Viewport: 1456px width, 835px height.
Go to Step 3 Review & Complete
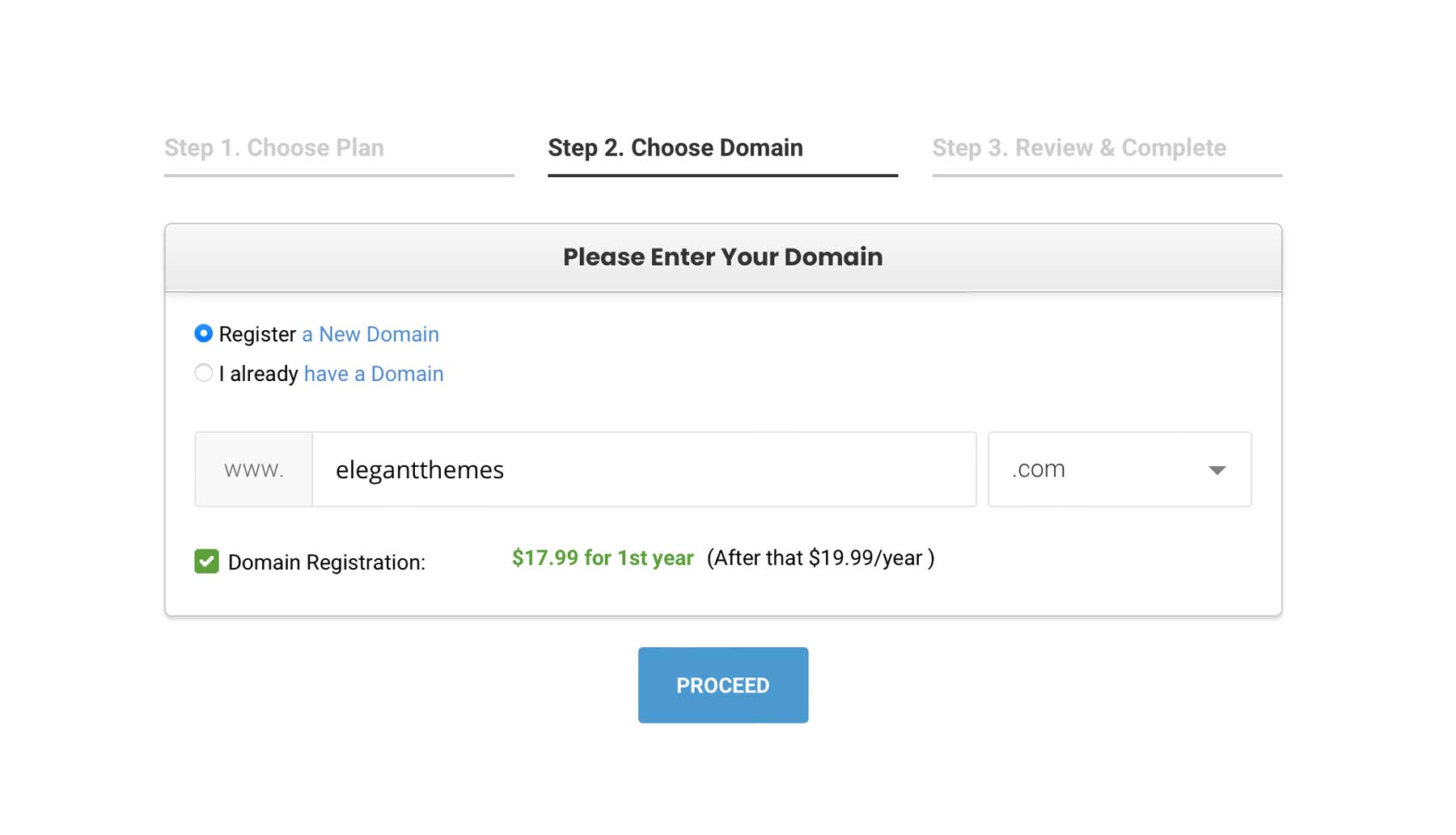tap(1079, 148)
